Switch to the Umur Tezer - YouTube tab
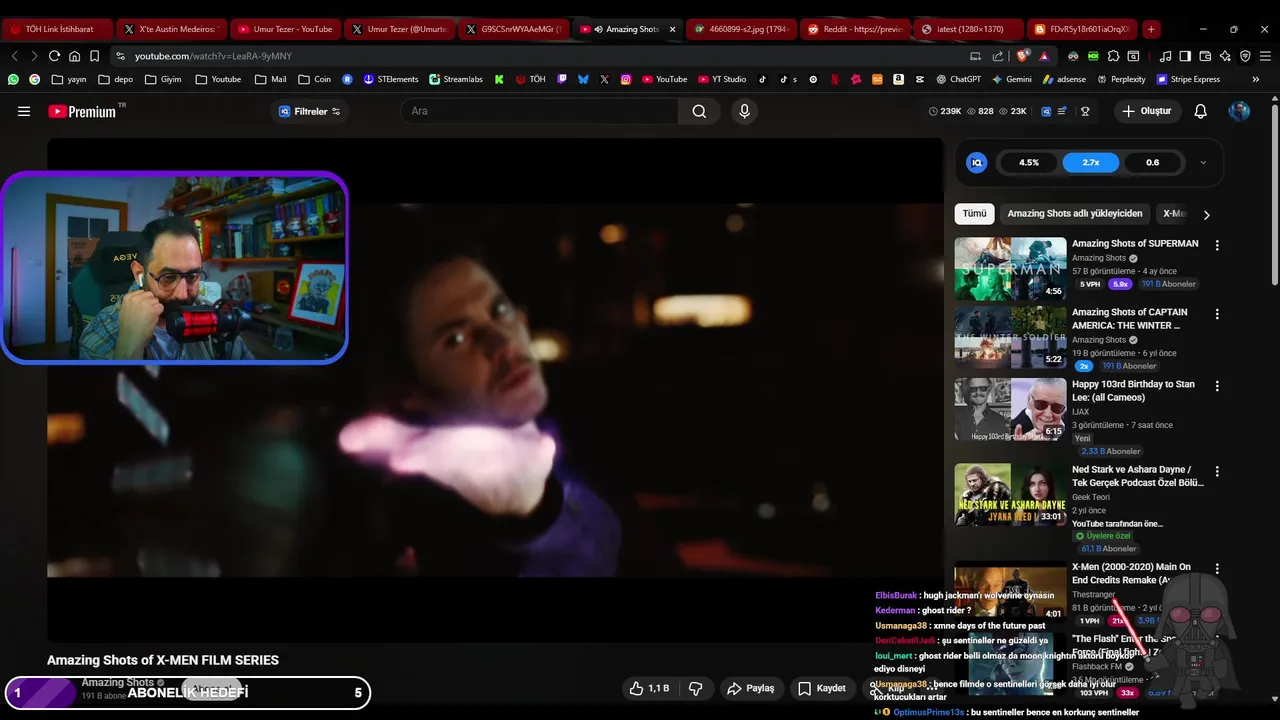Image resolution: width=1280 pixels, height=720 pixels. [285, 29]
